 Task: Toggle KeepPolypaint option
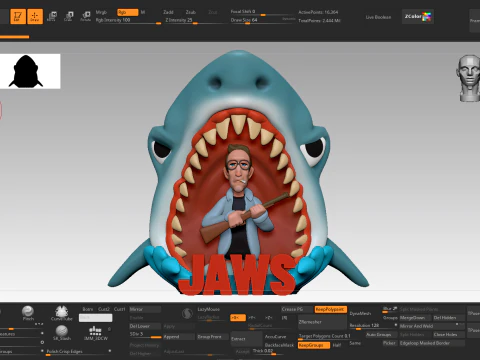click(331, 309)
